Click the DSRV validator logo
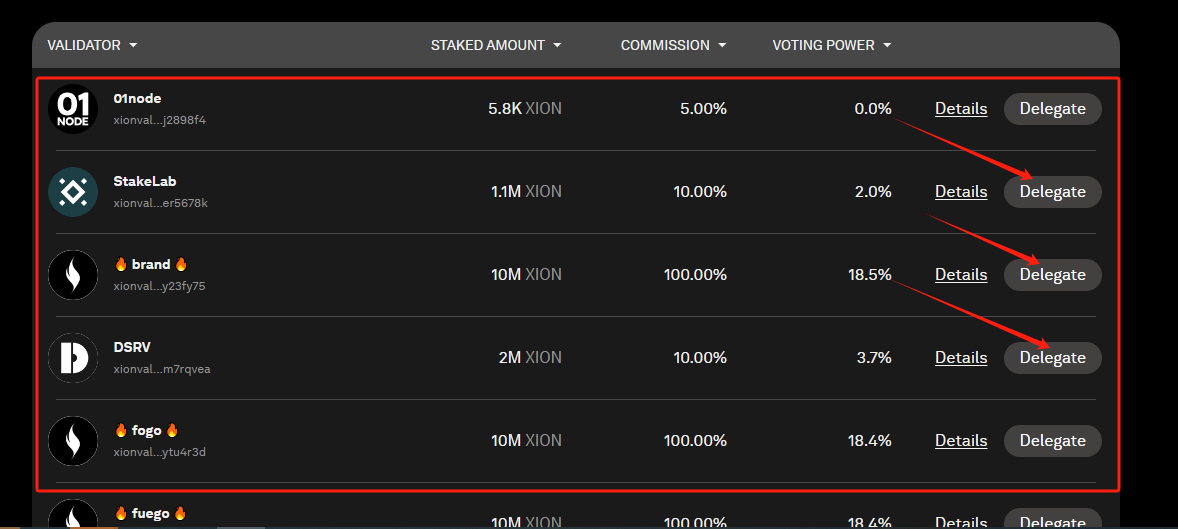The height and width of the screenshot is (529, 1178). 73,358
